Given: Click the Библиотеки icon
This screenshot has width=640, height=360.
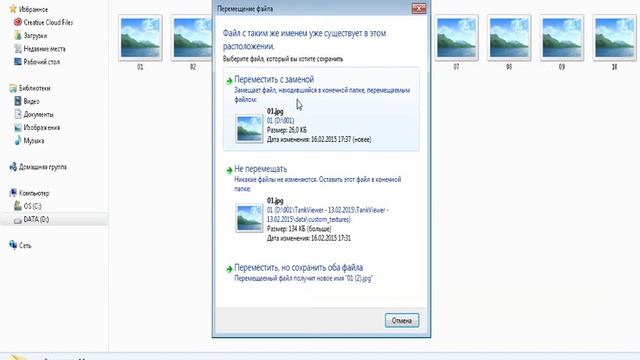Looking at the screenshot, I should 13,88.
